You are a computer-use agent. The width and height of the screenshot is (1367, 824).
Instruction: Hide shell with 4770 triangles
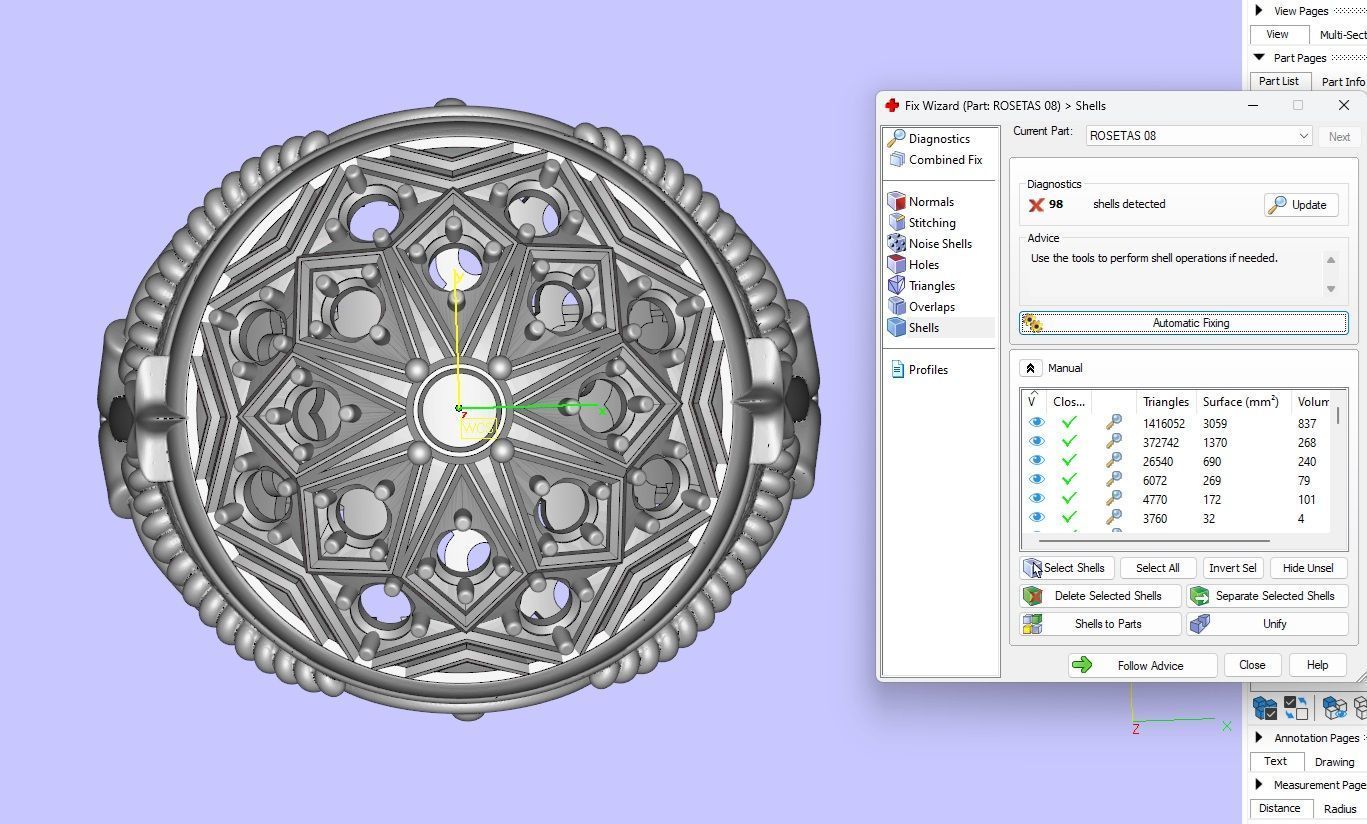[x=1036, y=500]
